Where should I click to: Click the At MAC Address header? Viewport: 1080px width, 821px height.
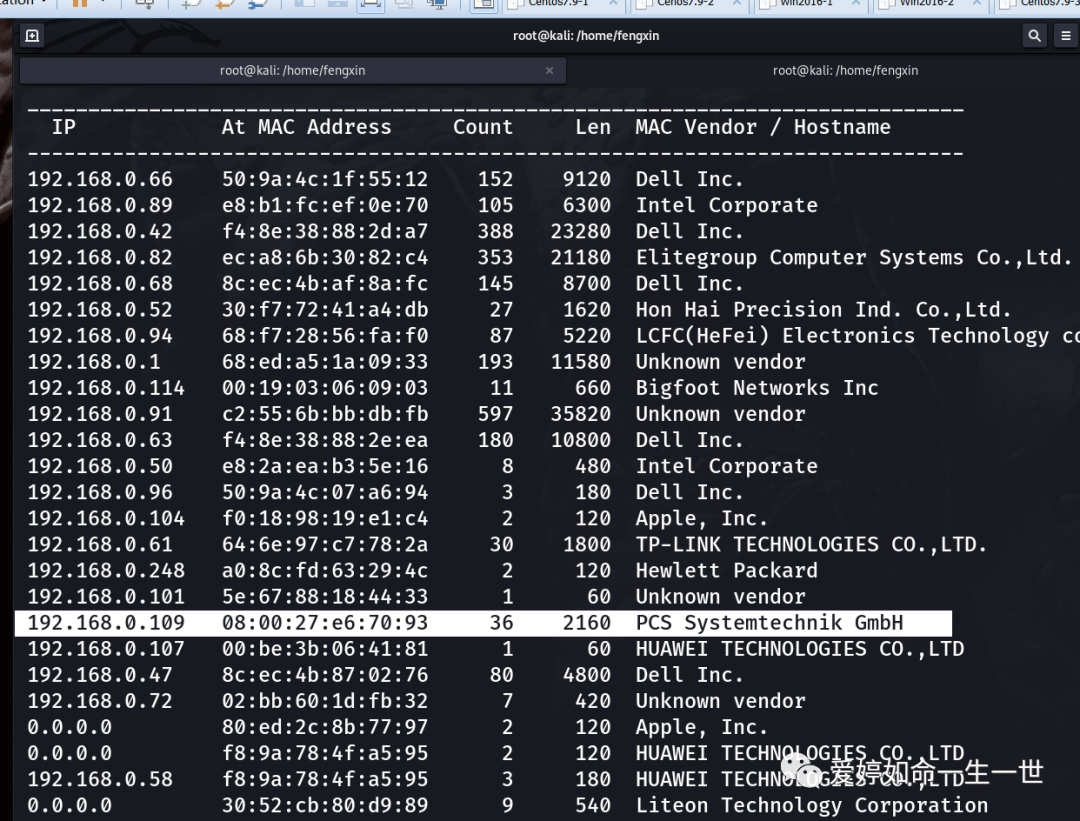pos(307,127)
